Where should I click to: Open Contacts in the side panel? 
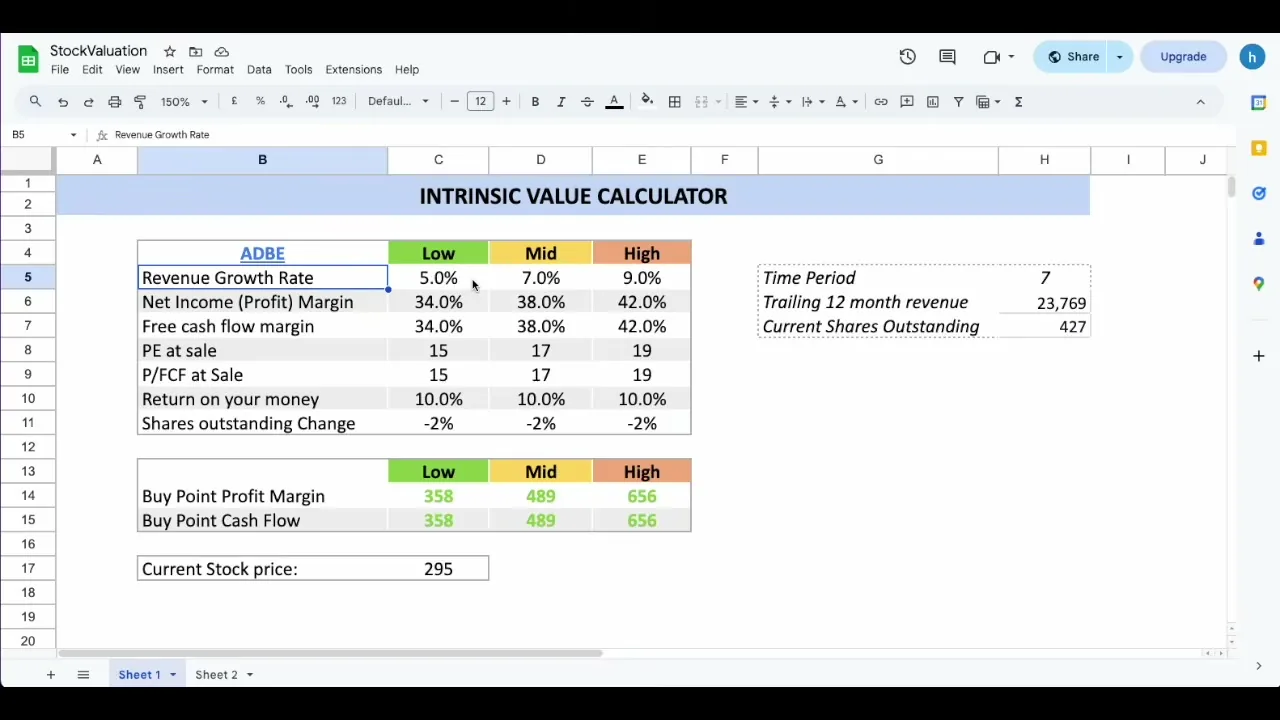click(x=1259, y=238)
